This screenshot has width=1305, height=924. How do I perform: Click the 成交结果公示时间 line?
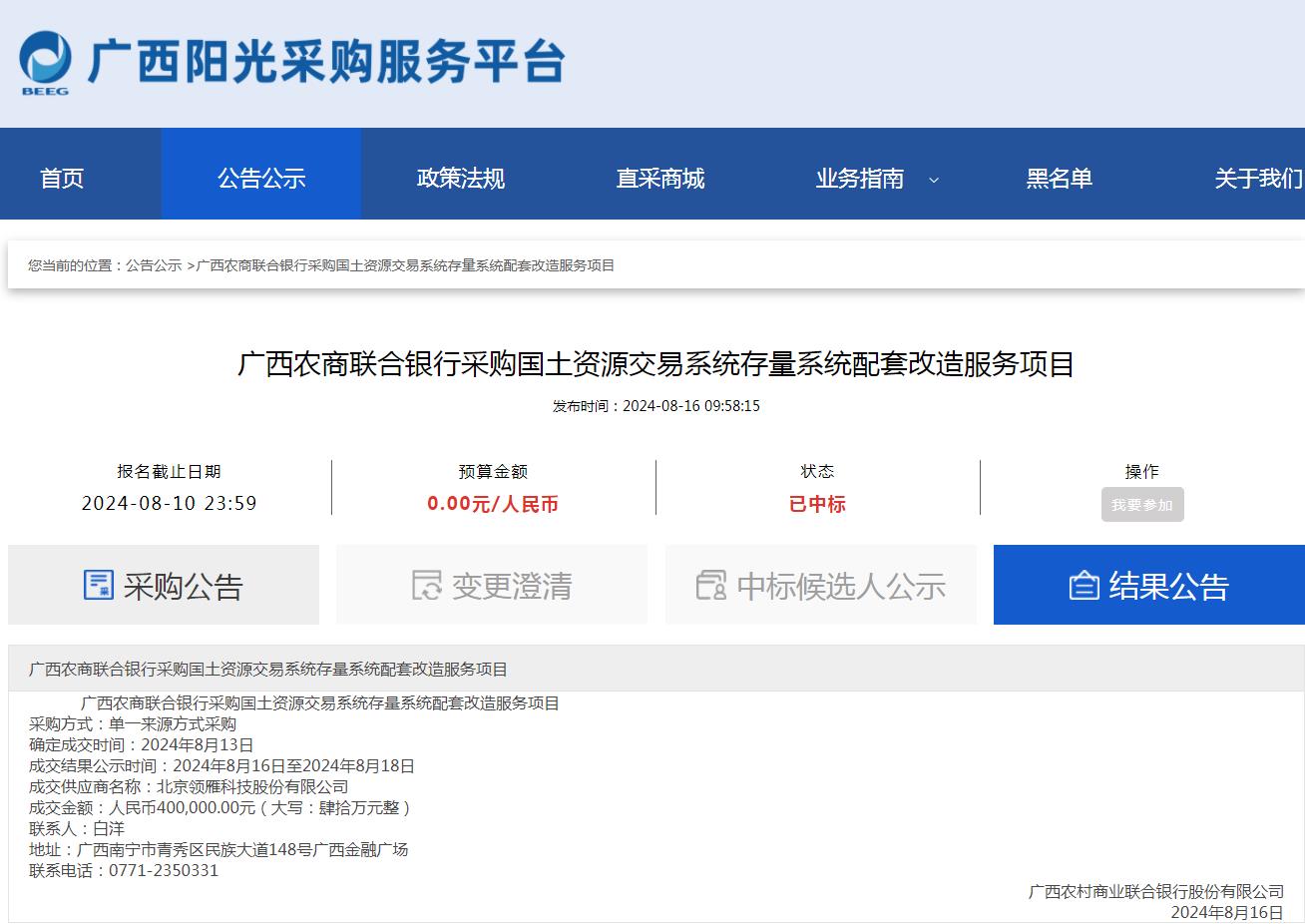coord(221,766)
